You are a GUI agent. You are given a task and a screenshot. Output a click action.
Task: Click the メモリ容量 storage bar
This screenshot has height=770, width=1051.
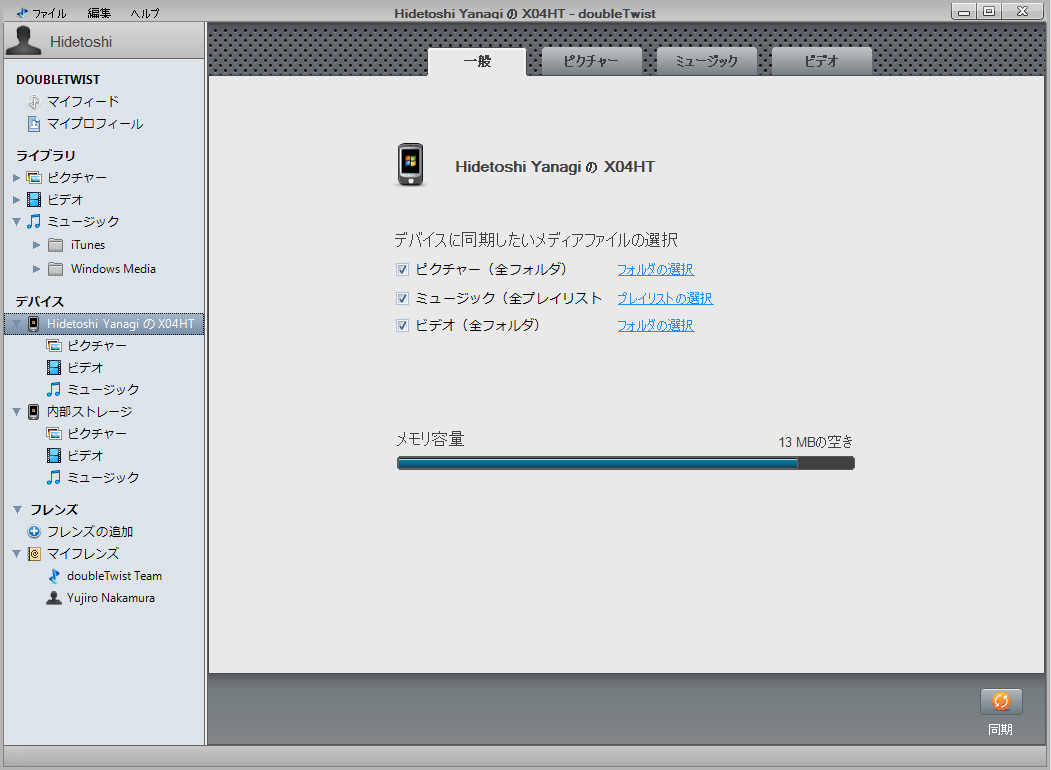(x=625, y=462)
